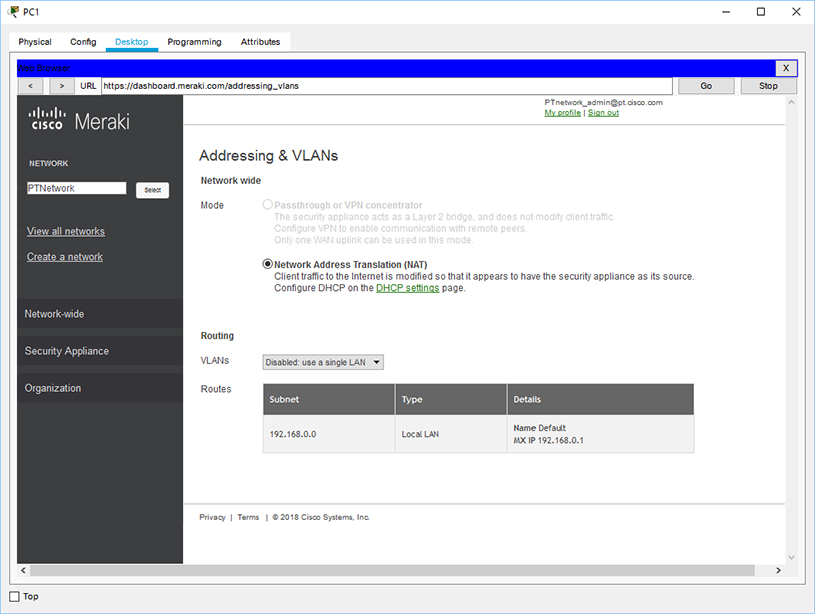This screenshot has width=815, height=614.
Task: Click the Go button
Action: coord(706,86)
